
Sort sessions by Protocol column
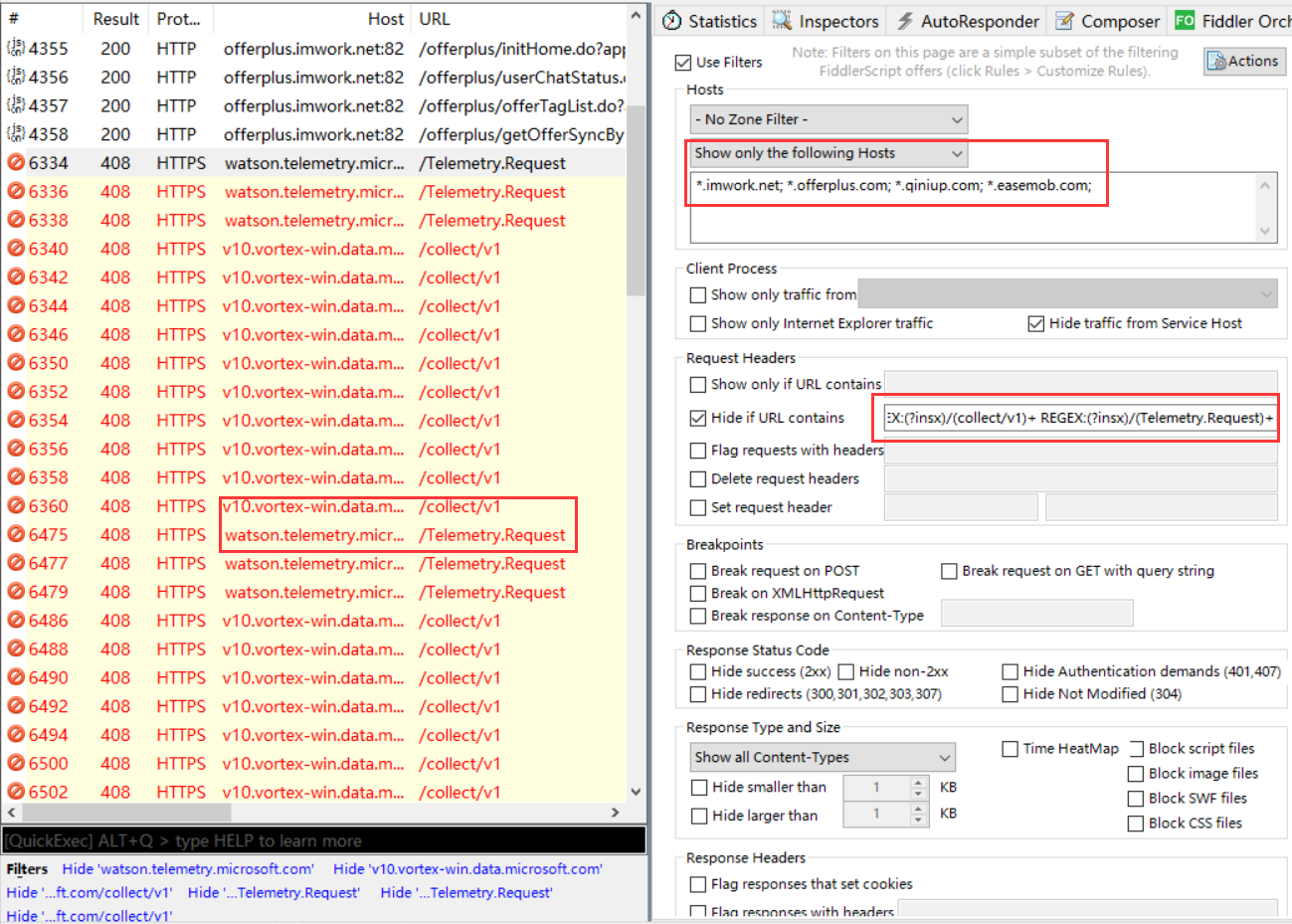click(180, 19)
